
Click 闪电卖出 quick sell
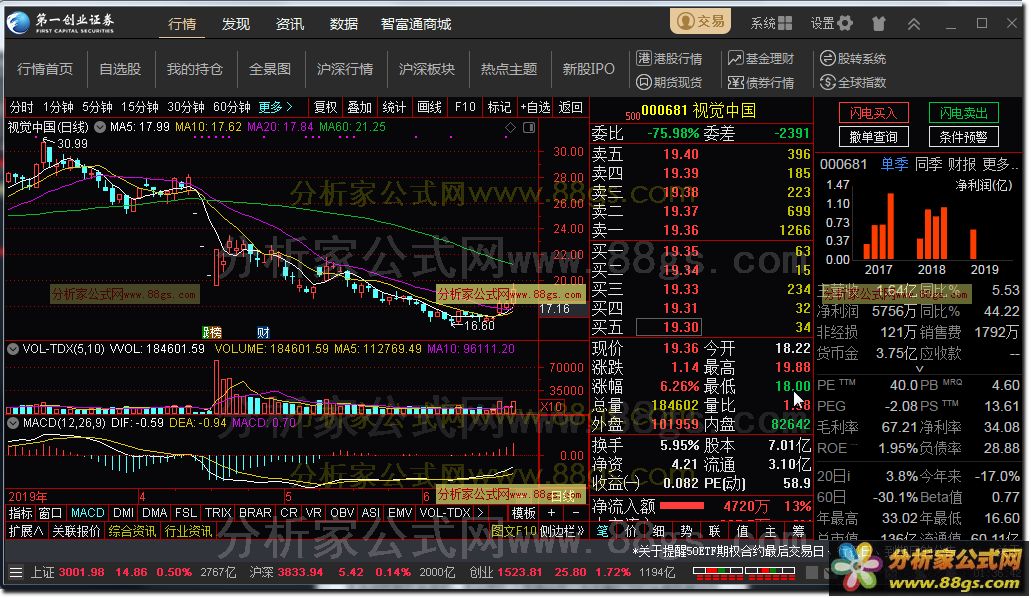coord(963,113)
